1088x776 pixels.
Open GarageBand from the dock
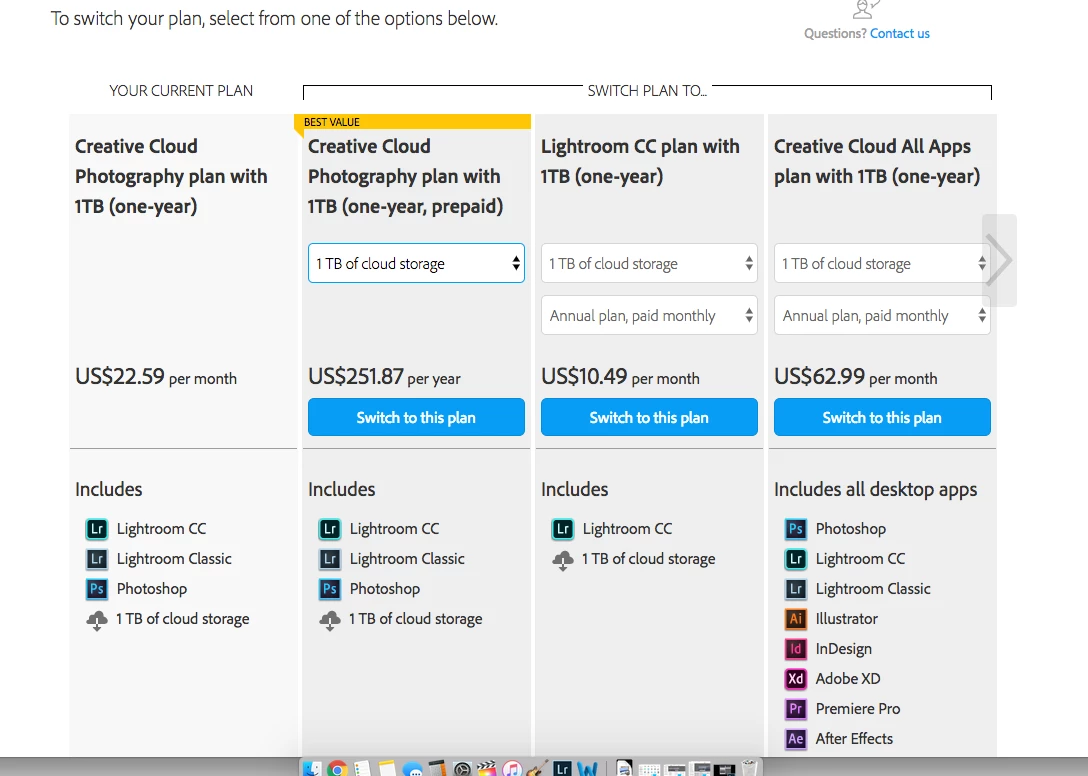tap(537, 768)
